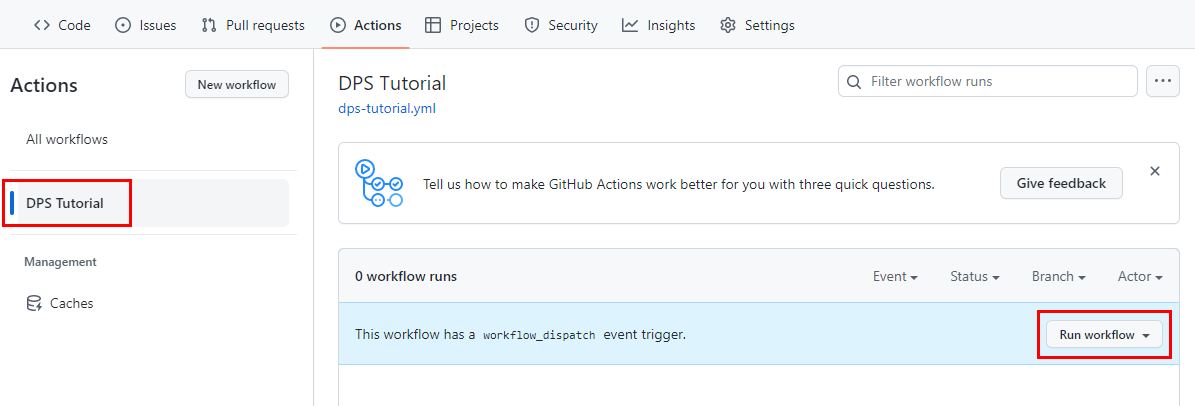Screen dimensions: 1195x406
Task: Dismiss the feedback banner with X
Action: [x=1155, y=171]
